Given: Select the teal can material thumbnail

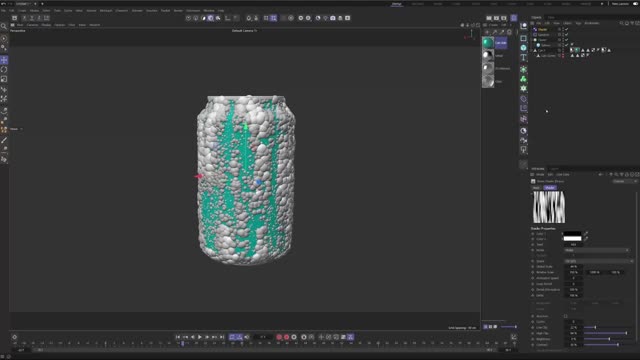Looking at the screenshot, I should (x=488, y=42).
